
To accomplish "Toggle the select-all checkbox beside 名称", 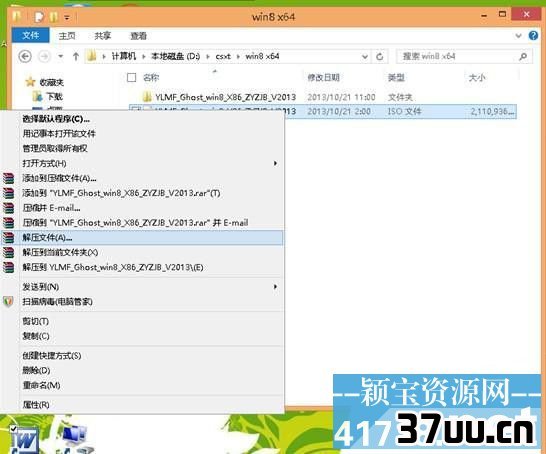I will pos(131,77).
